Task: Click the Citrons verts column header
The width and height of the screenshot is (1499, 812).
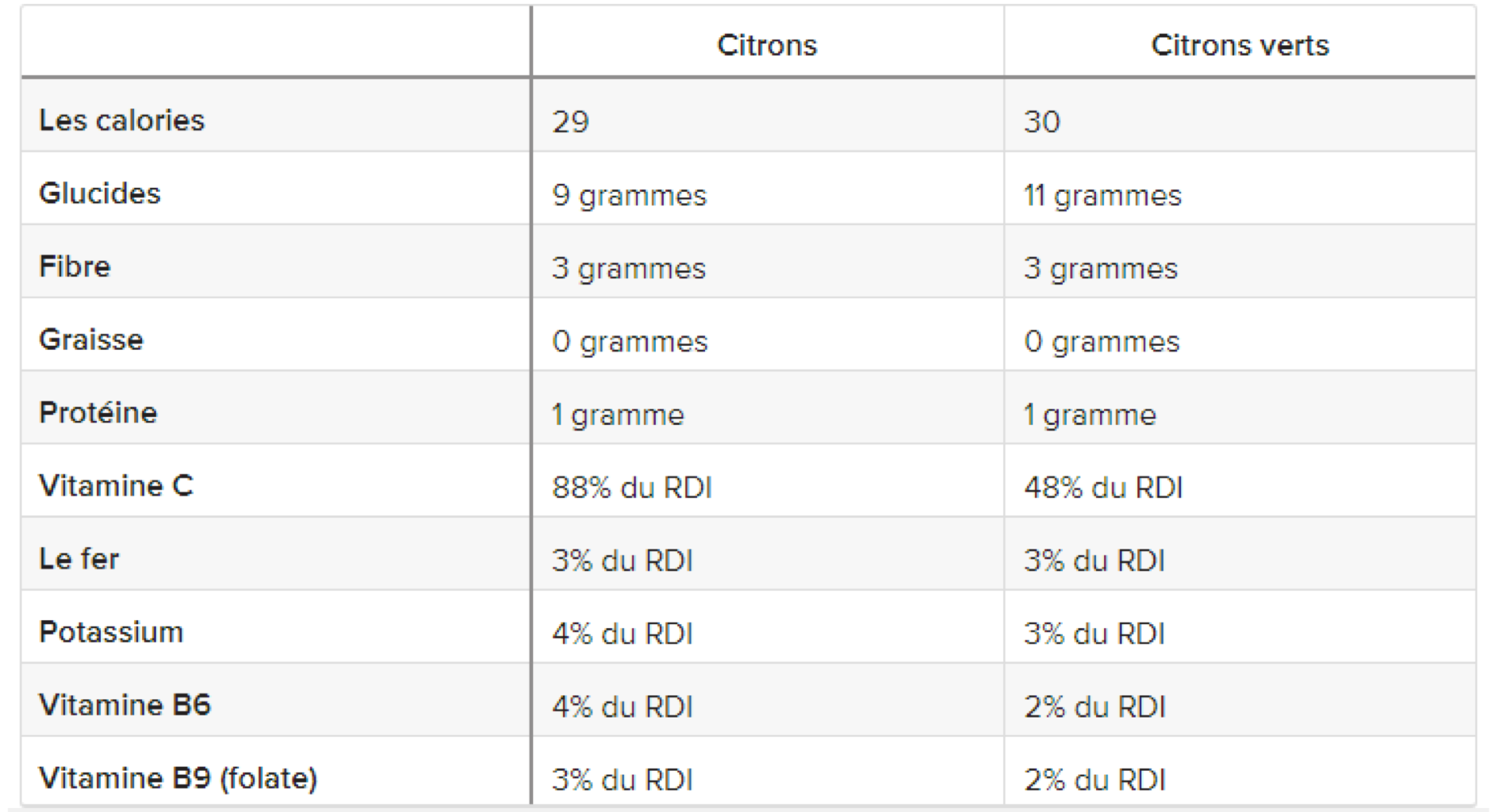Action: (x=1240, y=45)
